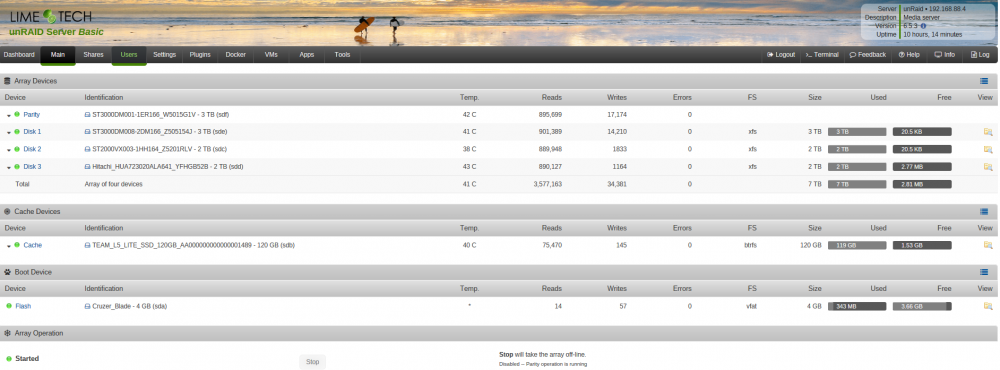The height and width of the screenshot is (370, 1000).
Task: Click the Cache status green indicator
Action: (17, 244)
